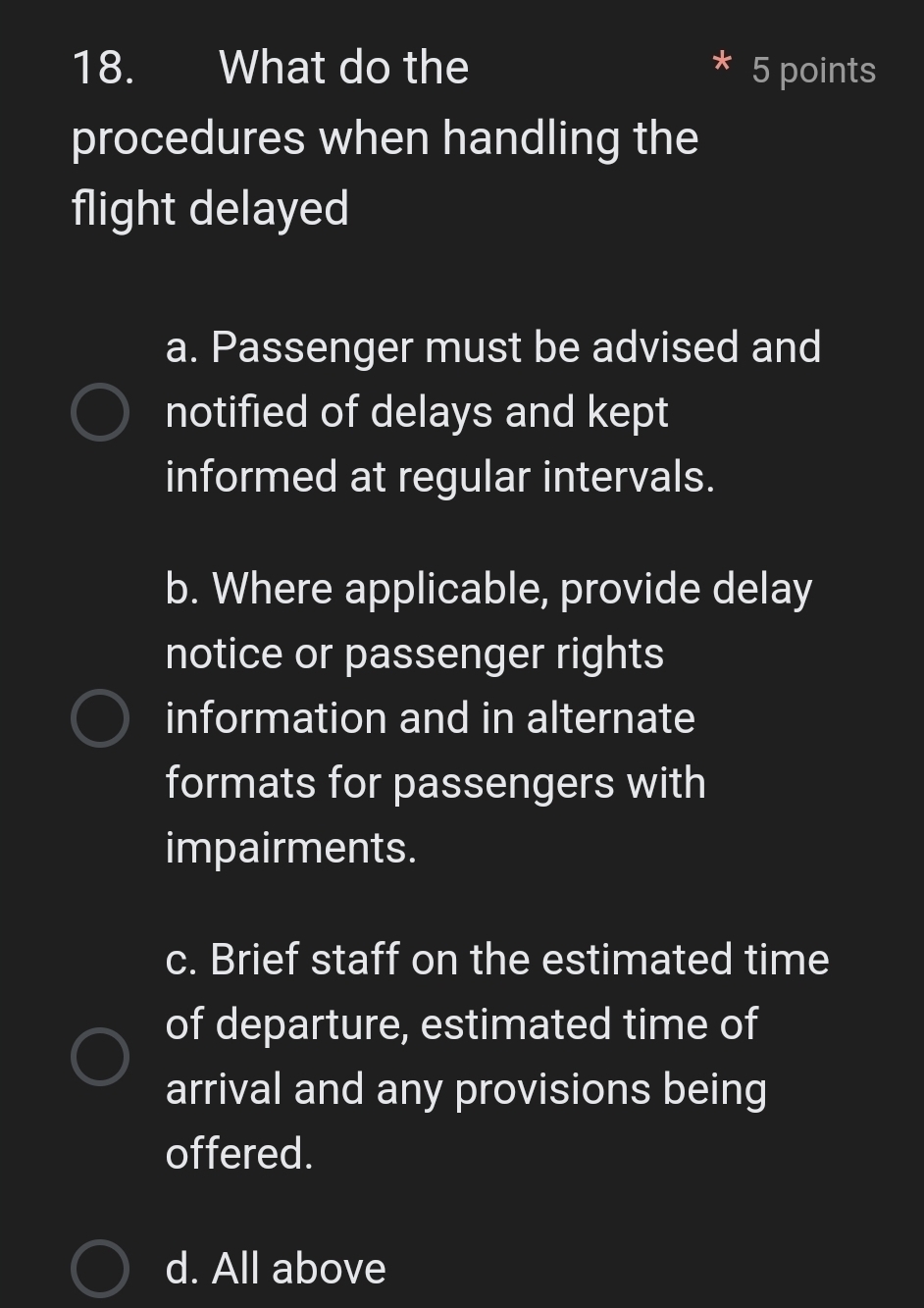This screenshot has height=1308, width=924.
Task: Click the "notice or passenger rights" line
Action: [415, 654]
